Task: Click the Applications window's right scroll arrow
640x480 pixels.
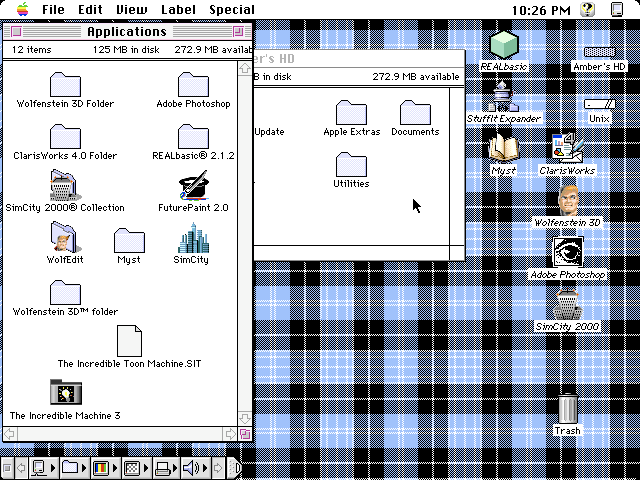Action: [x=230, y=433]
